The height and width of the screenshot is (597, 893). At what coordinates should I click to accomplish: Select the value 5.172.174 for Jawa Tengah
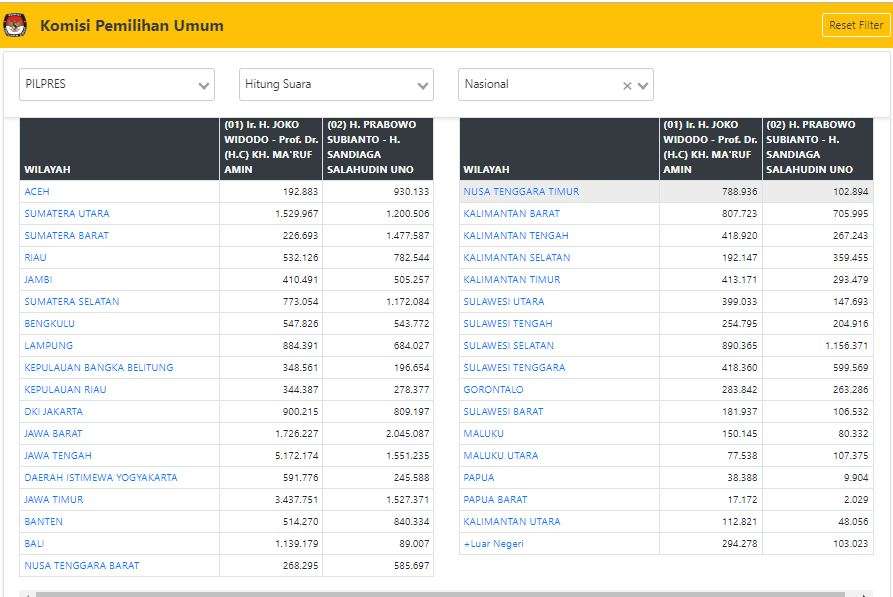[x=297, y=456]
